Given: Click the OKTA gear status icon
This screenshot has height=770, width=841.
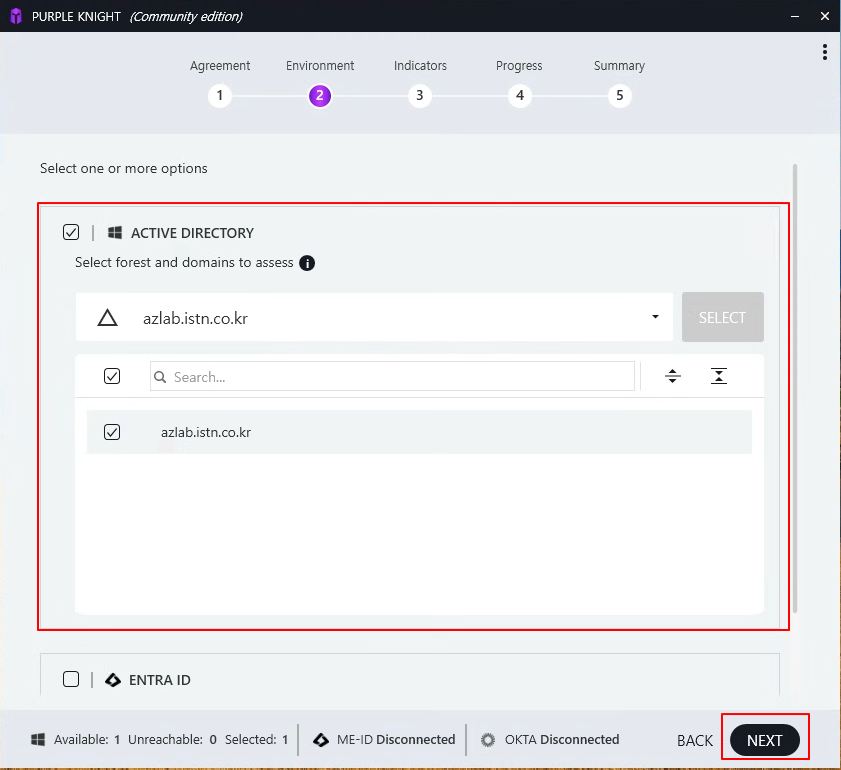Looking at the screenshot, I should pyautogui.click(x=488, y=740).
